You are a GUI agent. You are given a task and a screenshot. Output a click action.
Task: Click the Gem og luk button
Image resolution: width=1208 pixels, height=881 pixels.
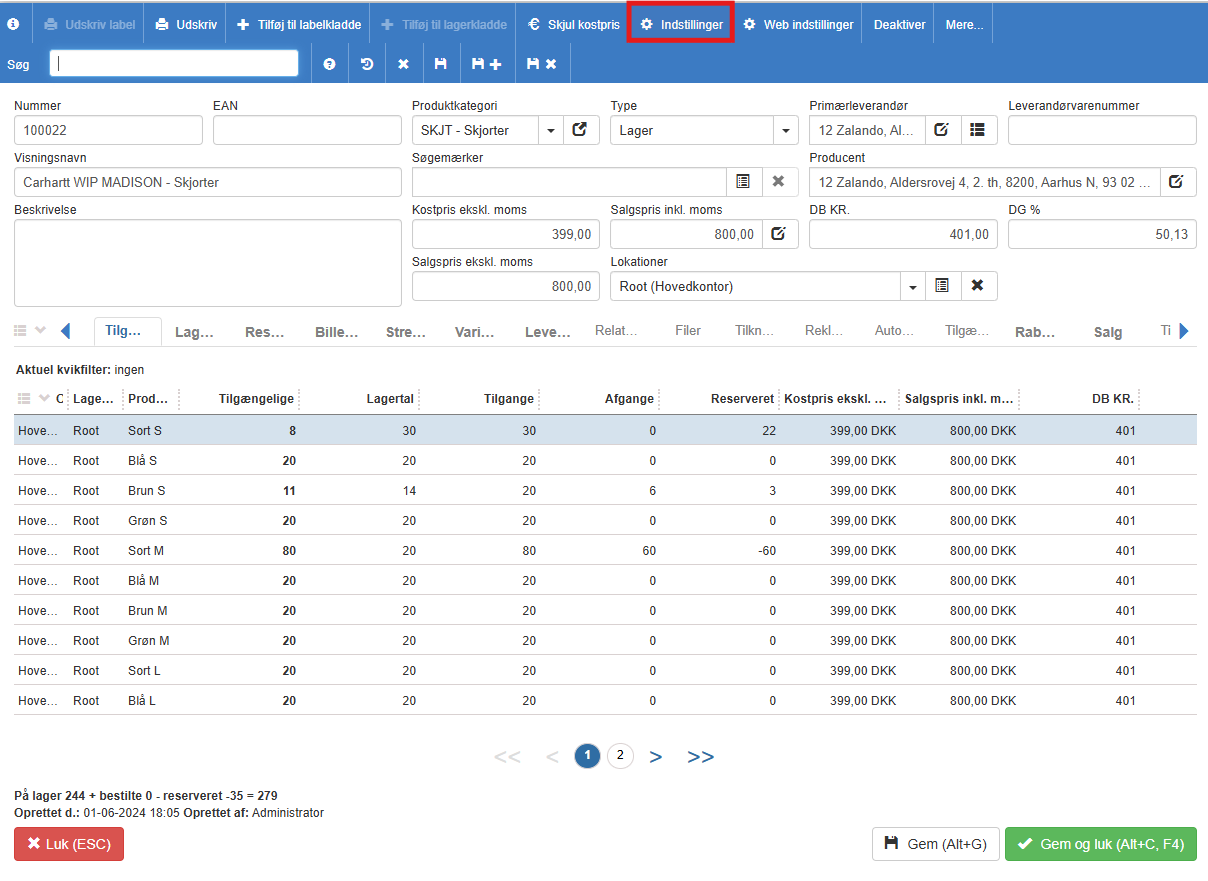[x=1100, y=844]
